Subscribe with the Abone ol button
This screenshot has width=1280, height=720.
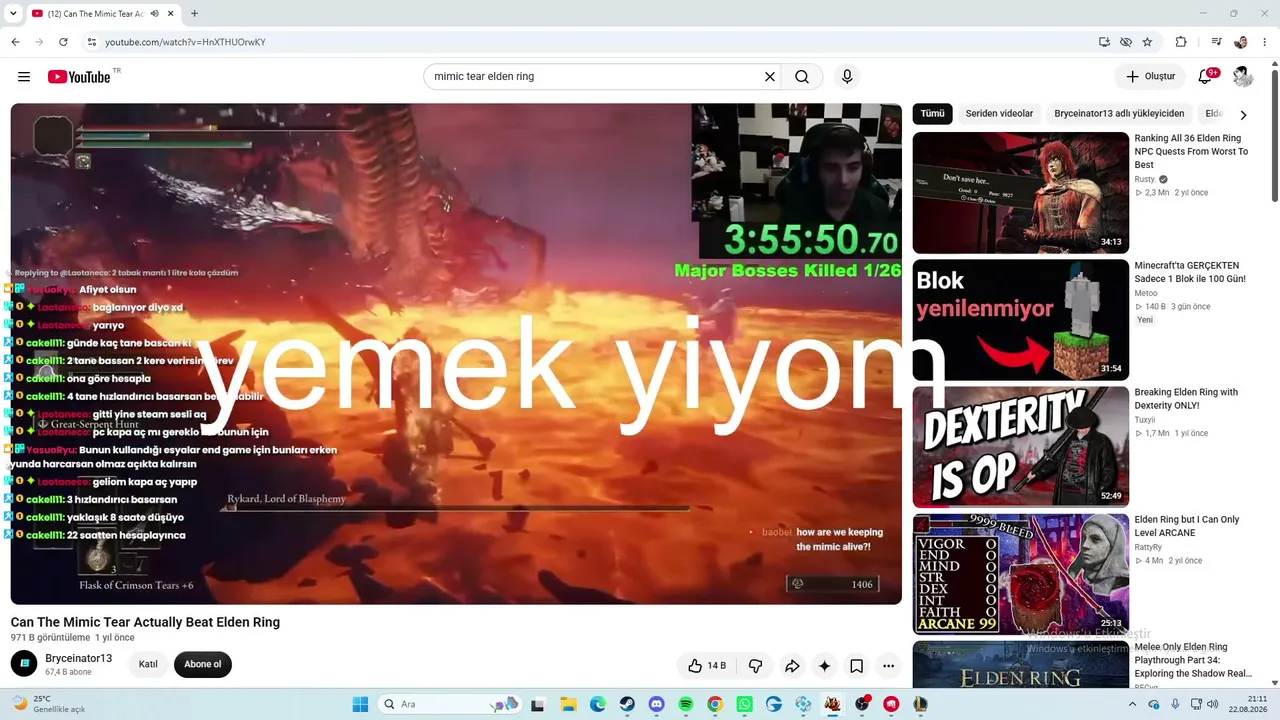202,664
